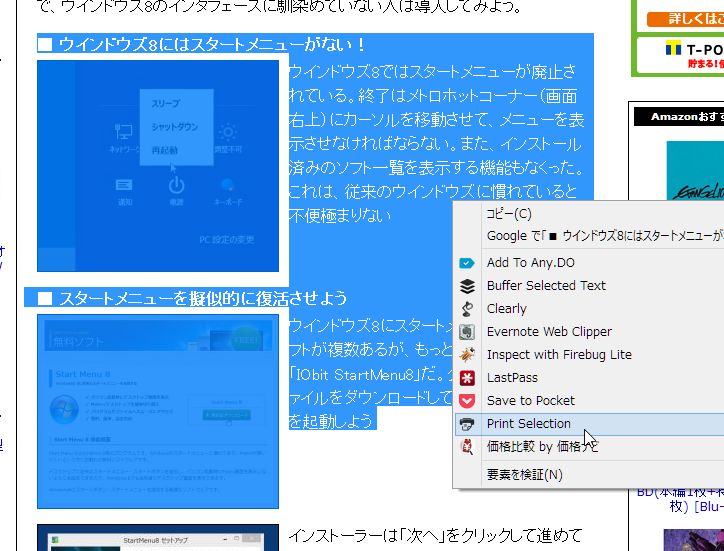Image resolution: width=724 pixels, height=551 pixels.
Task: Click the Buffer stacked layers icon
Action: pos(467,286)
